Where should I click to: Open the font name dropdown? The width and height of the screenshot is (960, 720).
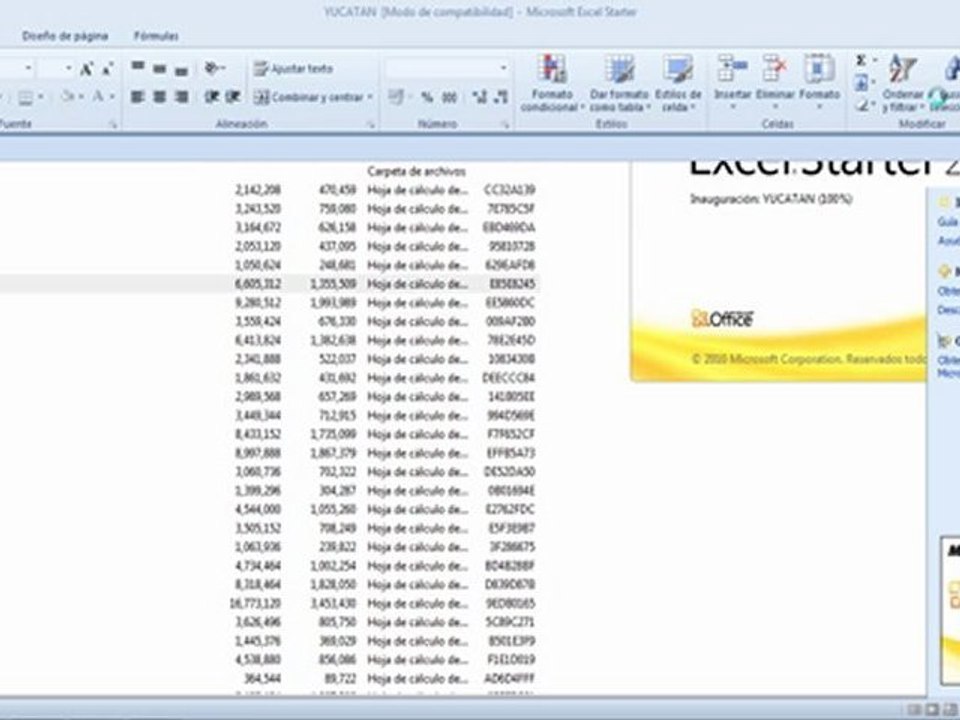(28, 68)
